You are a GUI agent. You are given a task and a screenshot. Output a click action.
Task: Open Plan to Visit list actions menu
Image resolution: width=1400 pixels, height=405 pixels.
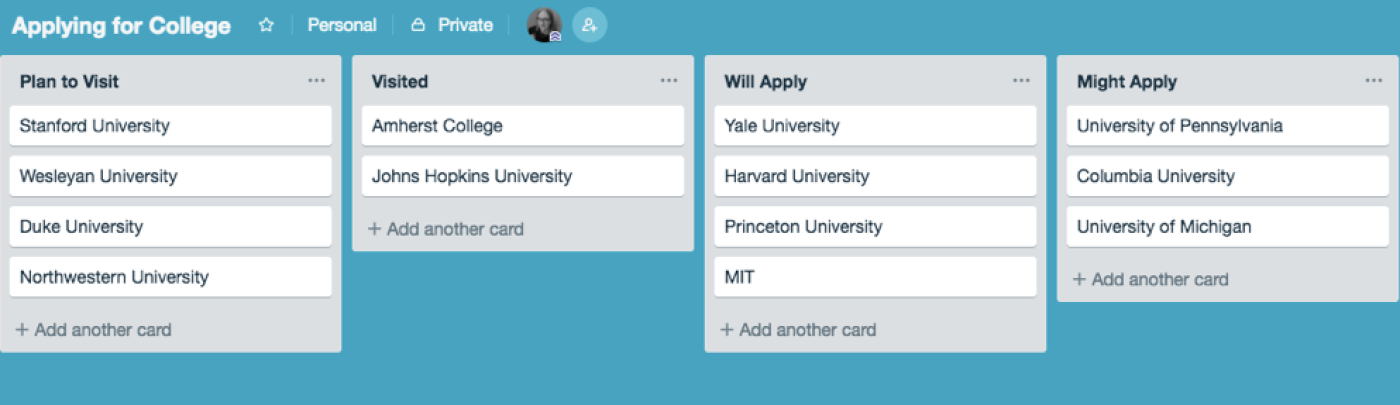coord(317,81)
